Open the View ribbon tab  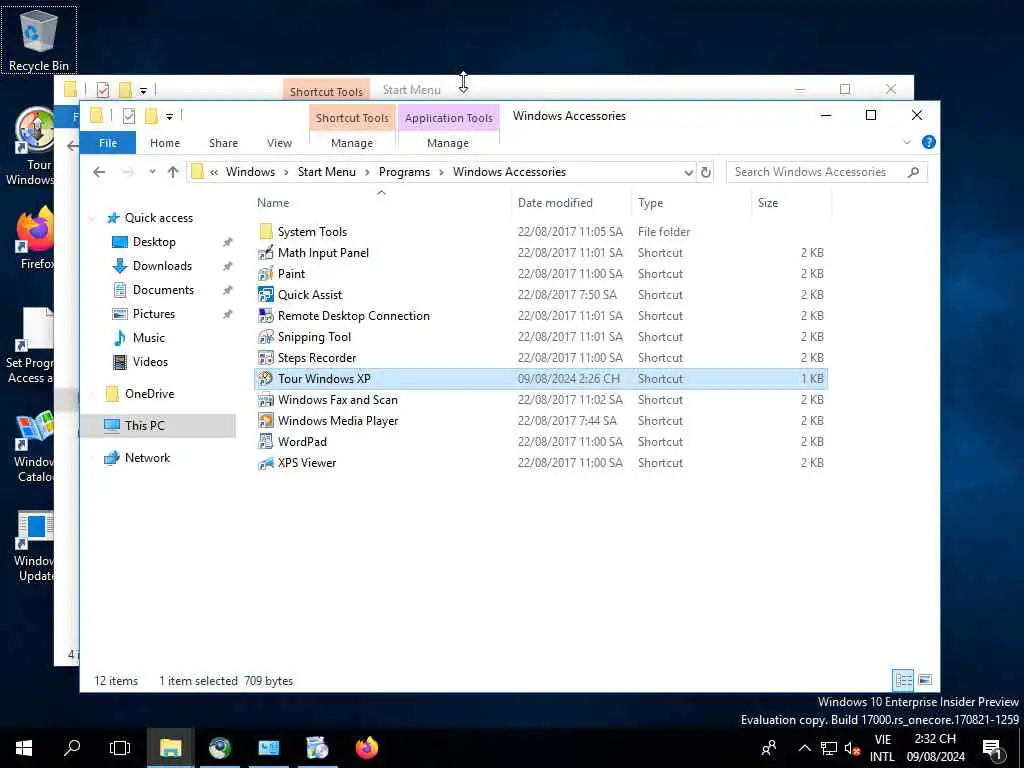[279, 143]
